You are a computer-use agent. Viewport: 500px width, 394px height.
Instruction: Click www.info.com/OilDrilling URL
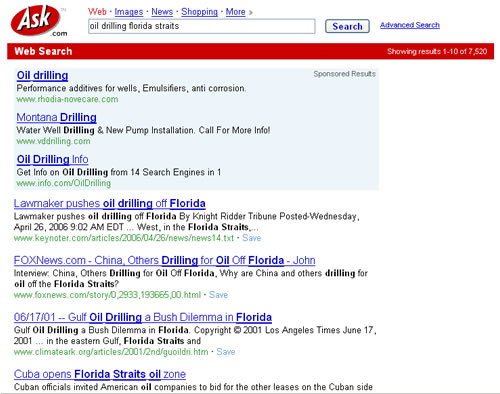coord(64,183)
